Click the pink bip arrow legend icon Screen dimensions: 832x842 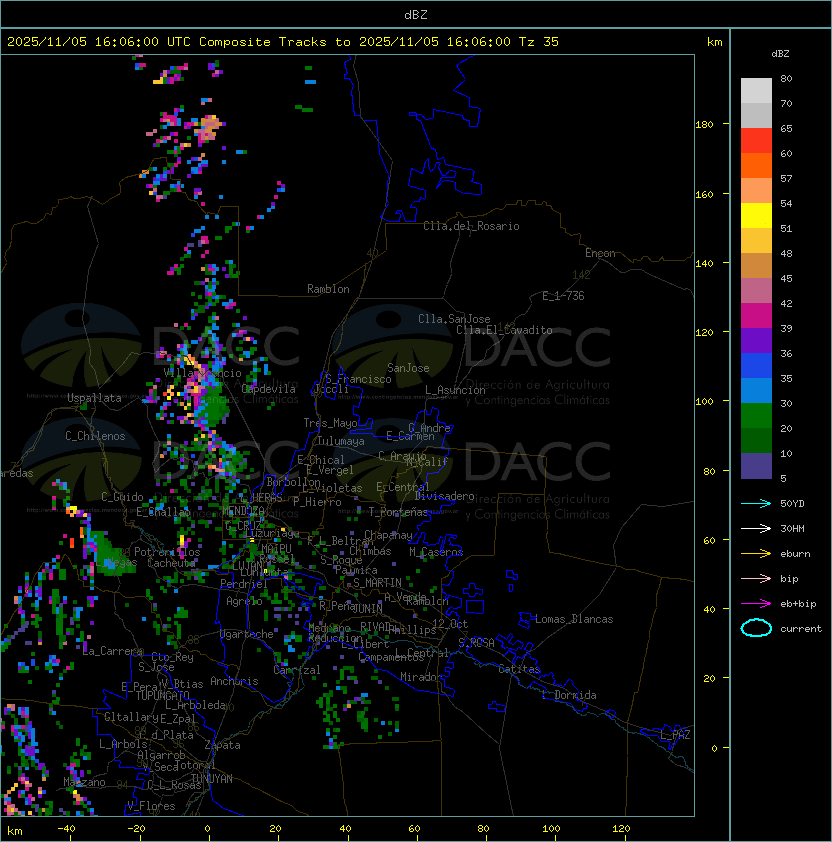tap(756, 578)
